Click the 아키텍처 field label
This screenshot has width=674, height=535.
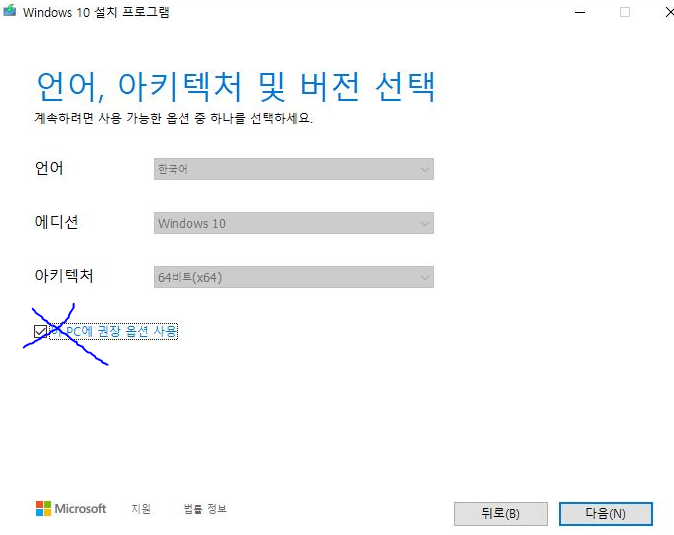click(x=64, y=276)
